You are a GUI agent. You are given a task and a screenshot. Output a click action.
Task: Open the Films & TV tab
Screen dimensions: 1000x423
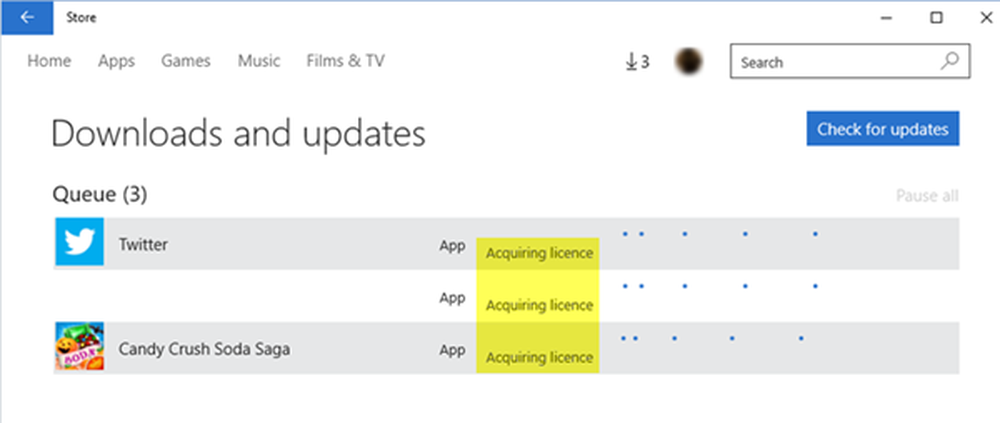(345, 61)
